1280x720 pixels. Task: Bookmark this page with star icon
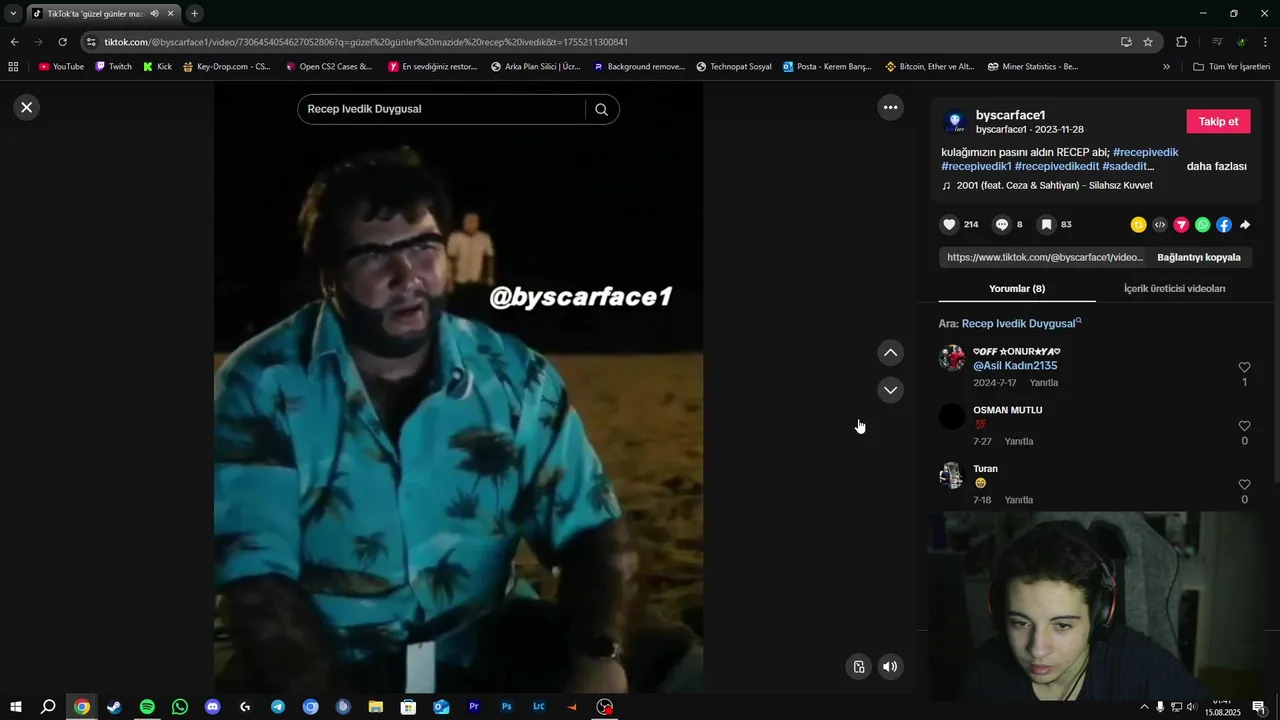pos(1148,42)
